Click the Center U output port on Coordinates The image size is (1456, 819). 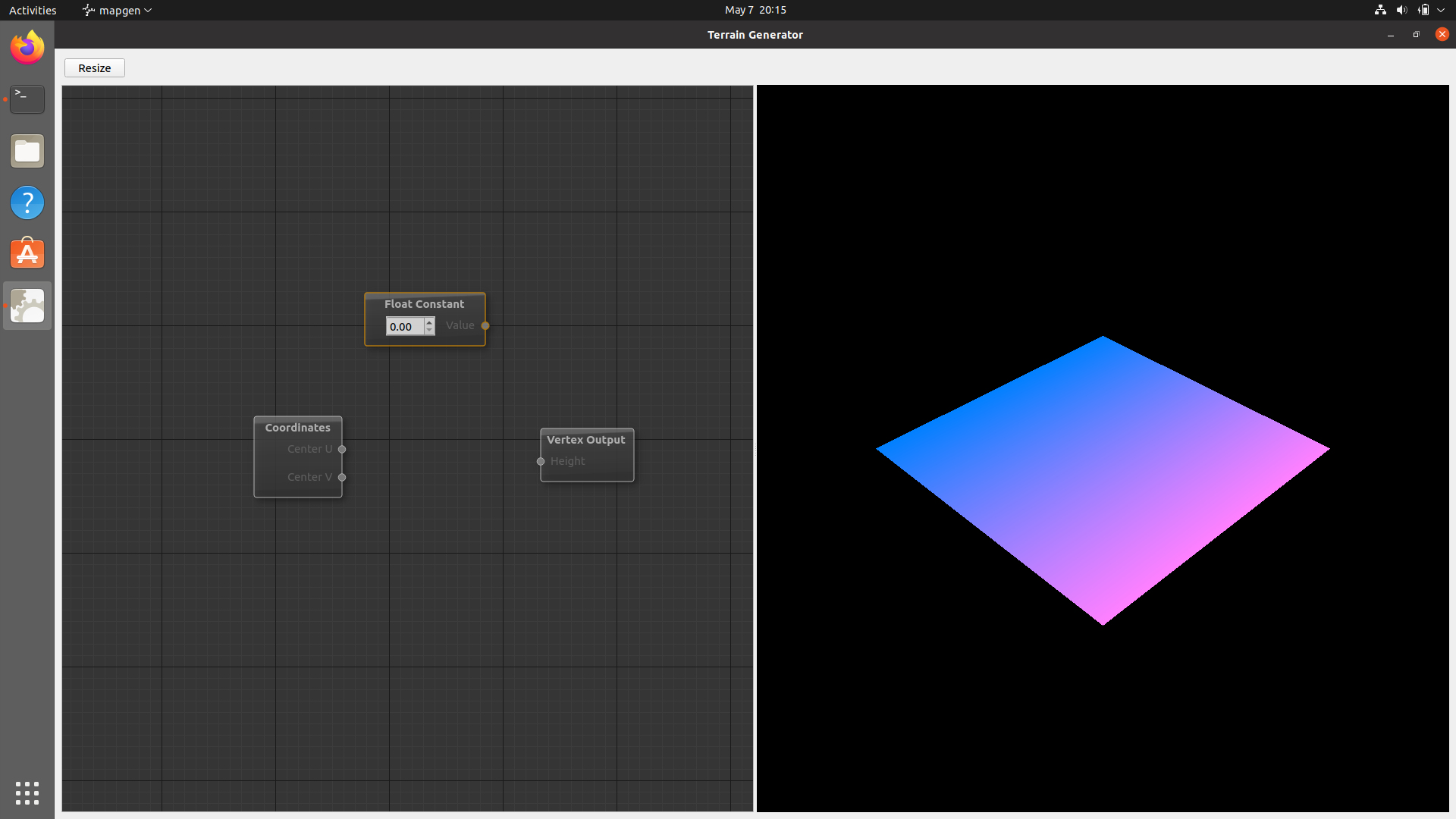342,449
